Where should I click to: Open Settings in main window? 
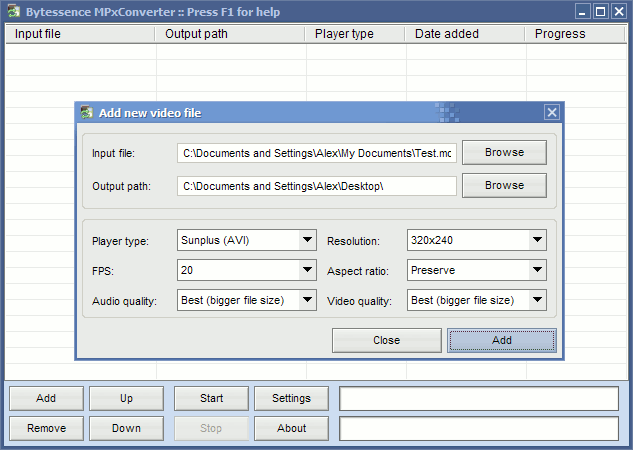click(x=291, y=398)
